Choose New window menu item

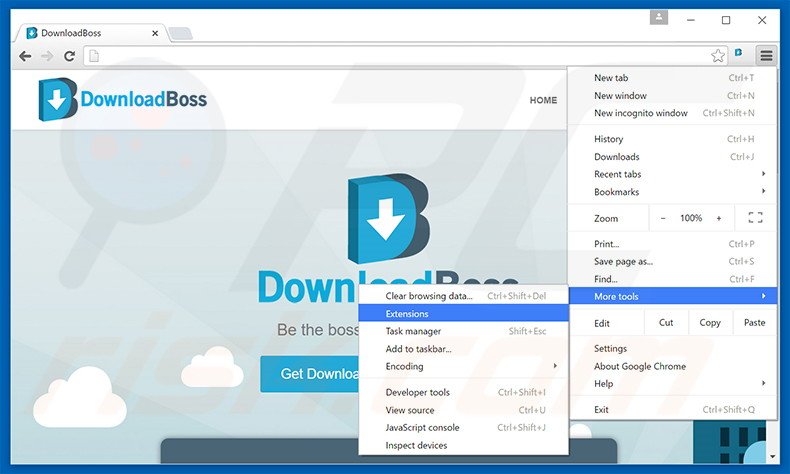673,95
